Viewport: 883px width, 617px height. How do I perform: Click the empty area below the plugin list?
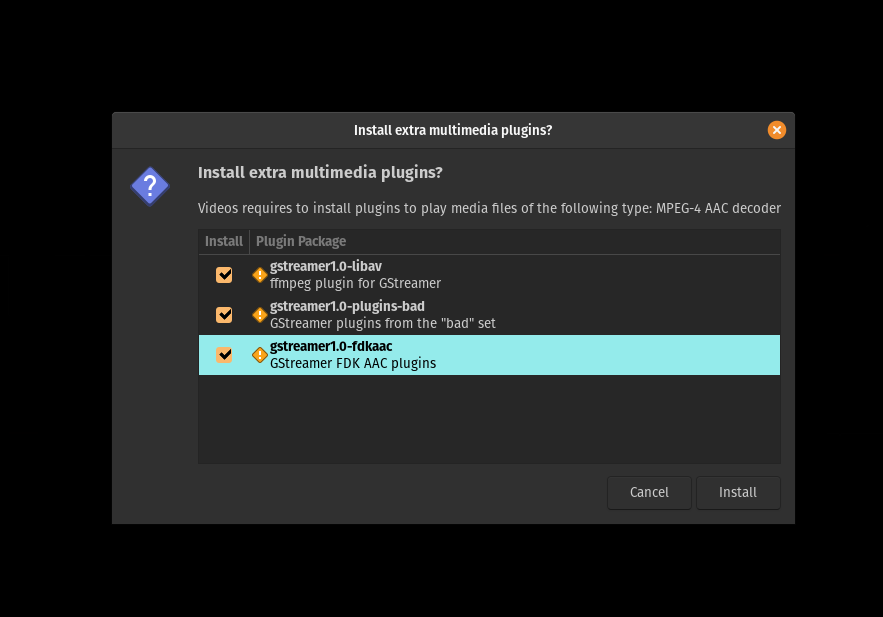click(489, 419)
